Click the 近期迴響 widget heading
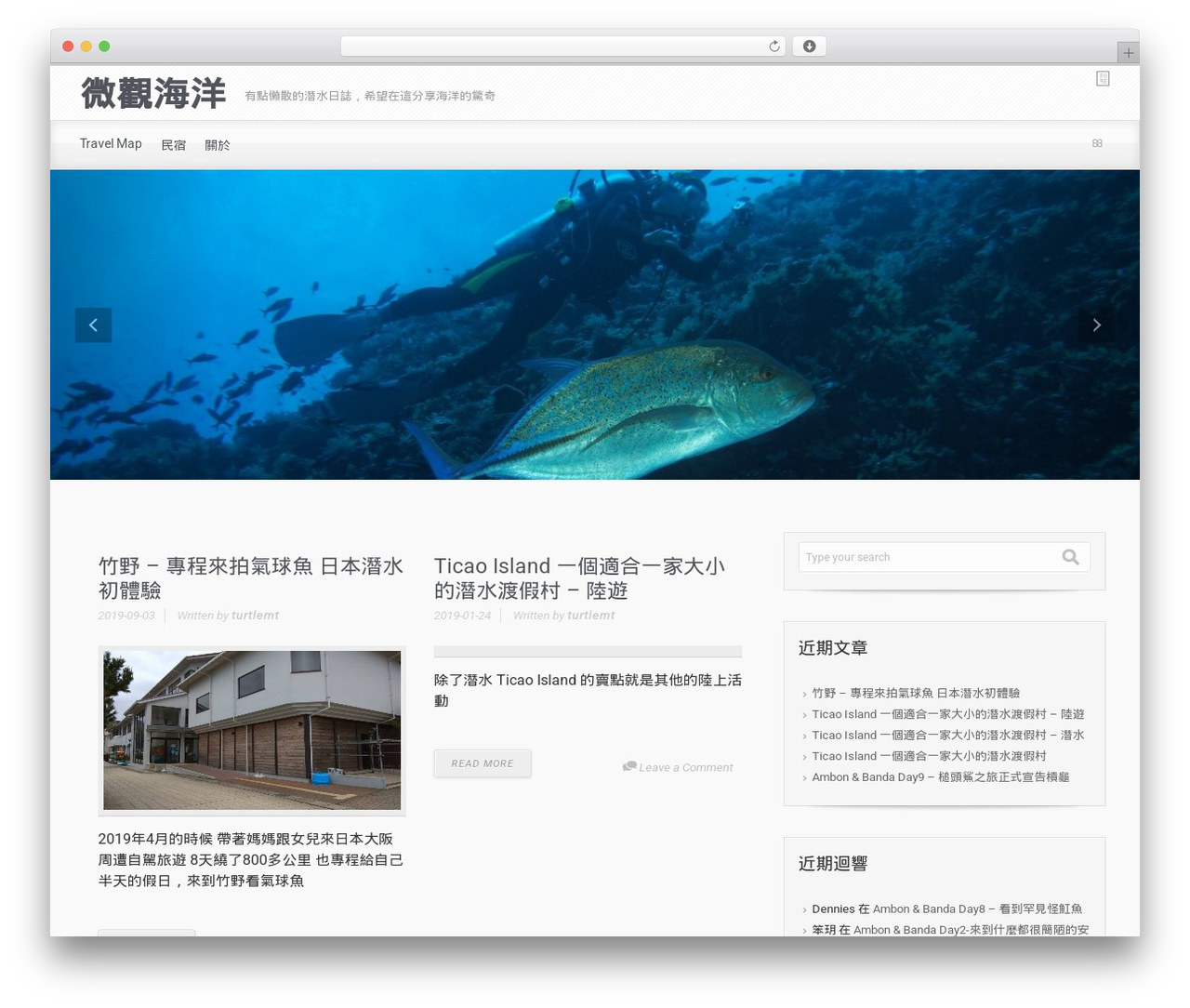The height and width of the screenshot is (1008, 1190). pos(833,864)
